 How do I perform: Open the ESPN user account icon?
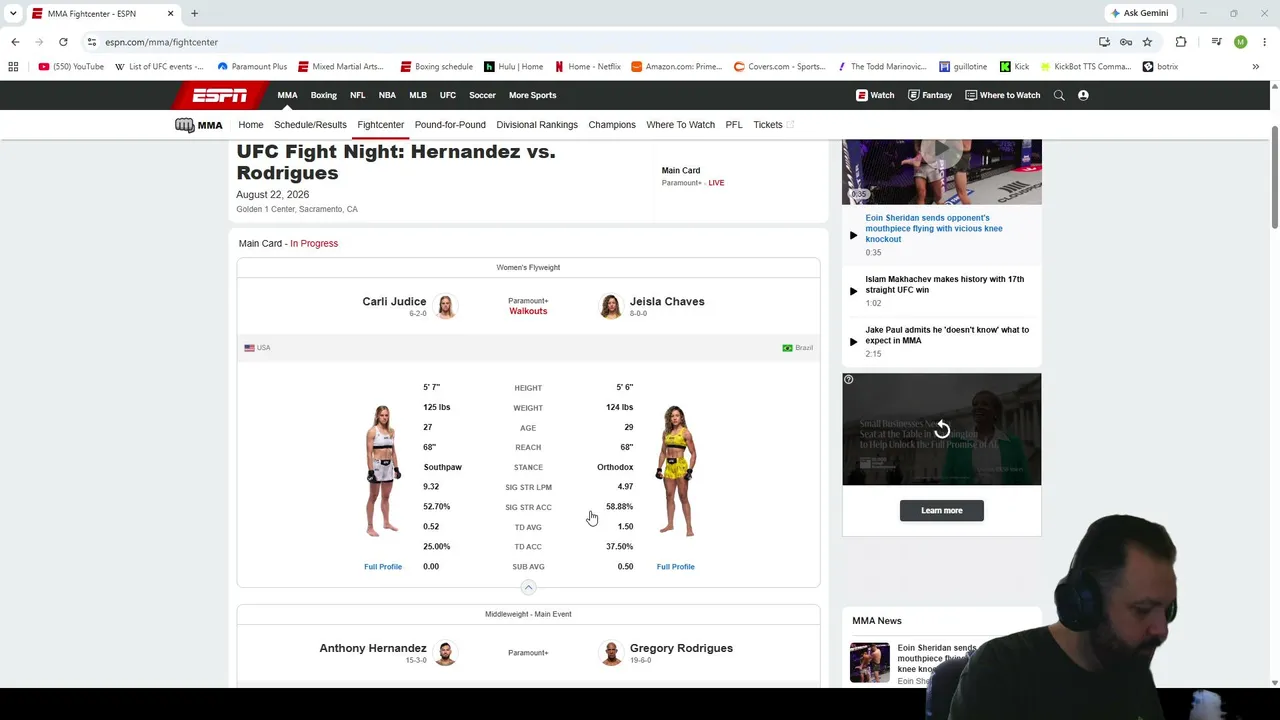point(1083,95)
